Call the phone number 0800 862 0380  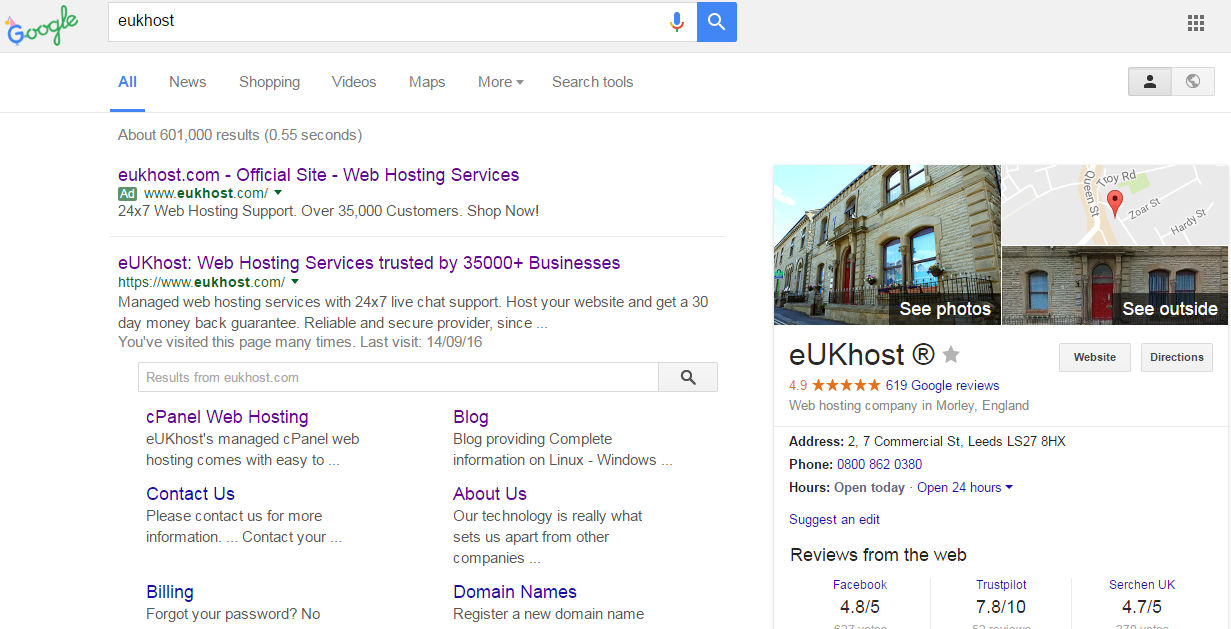point(879,464)
